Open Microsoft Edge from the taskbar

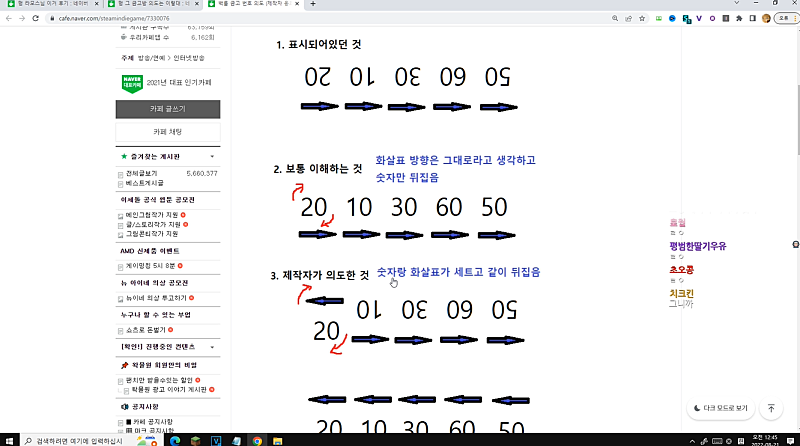click(x=174, y=440)
